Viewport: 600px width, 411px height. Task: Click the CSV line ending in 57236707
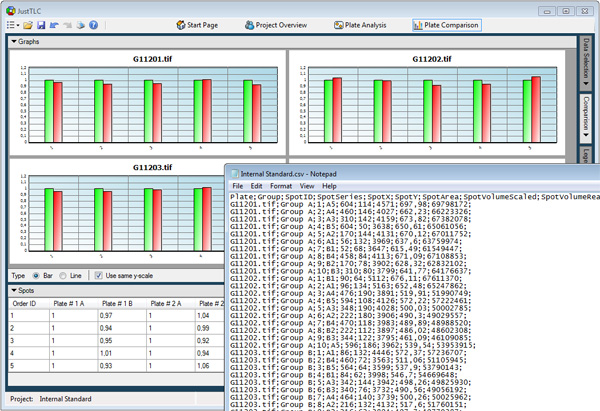click(x=348, y=353)
